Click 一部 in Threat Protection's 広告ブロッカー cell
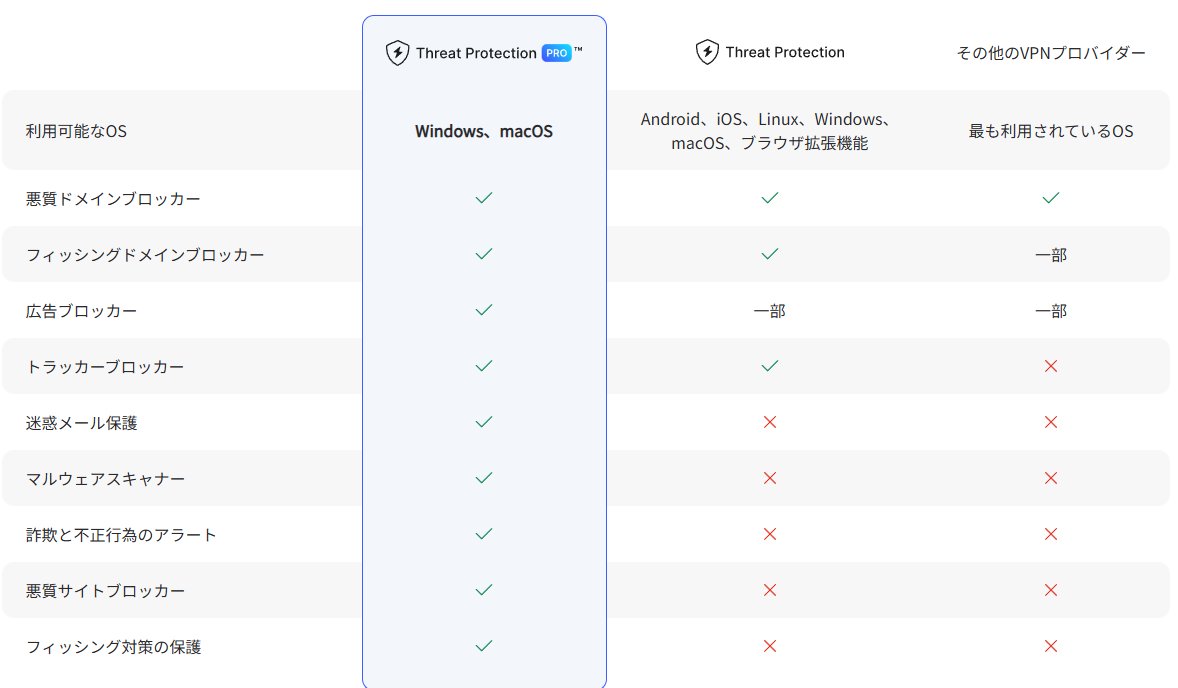1178x688 pixels. (x=769, y=311)
